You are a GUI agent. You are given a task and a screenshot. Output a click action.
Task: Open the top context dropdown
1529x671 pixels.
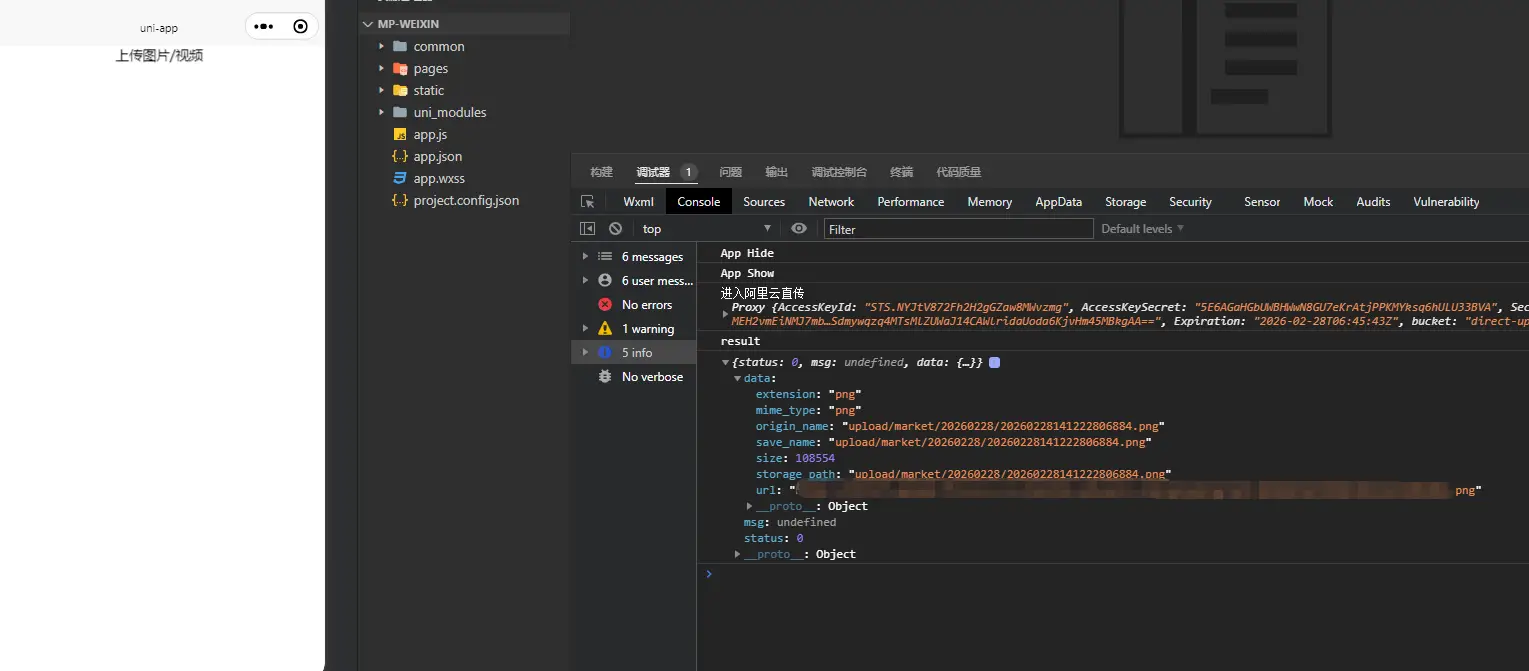(706, 229)
